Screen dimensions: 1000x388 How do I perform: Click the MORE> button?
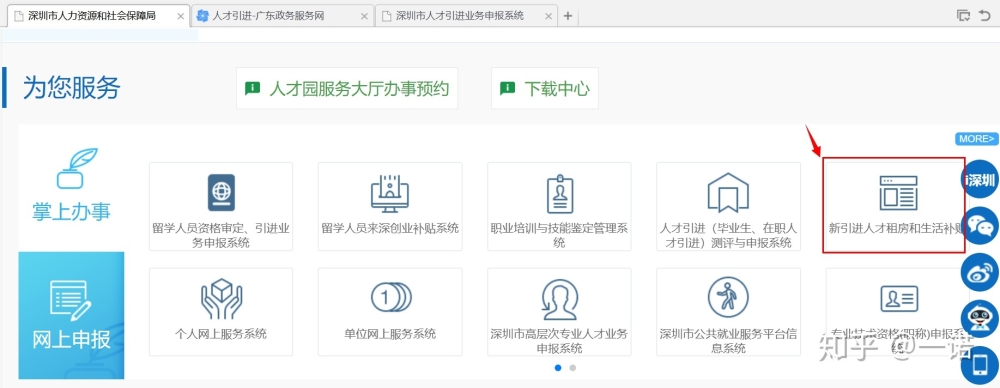(x=976, y=138)
